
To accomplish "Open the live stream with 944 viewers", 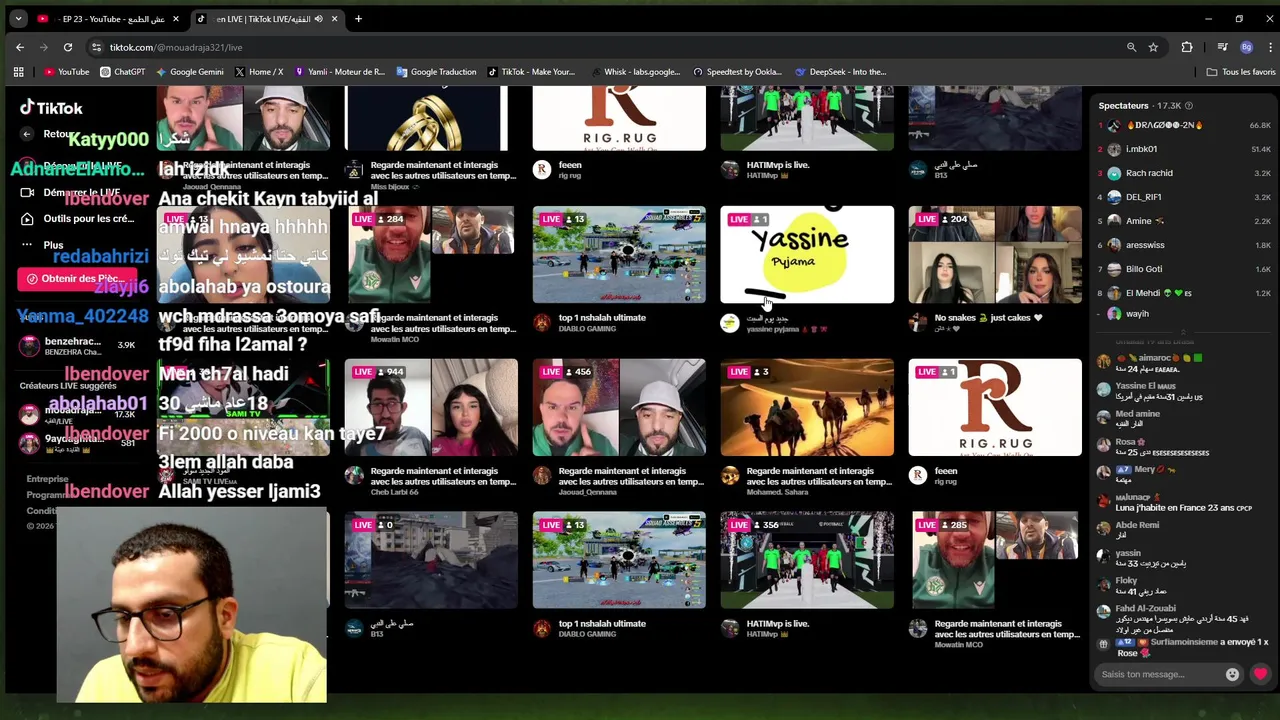I will click(x=431, y=408).
